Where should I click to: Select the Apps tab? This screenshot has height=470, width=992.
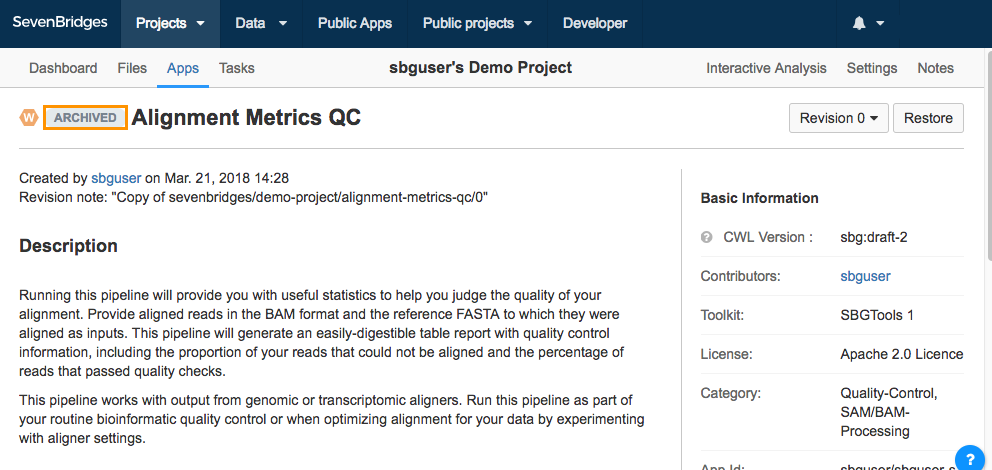[x=183, y=68]
